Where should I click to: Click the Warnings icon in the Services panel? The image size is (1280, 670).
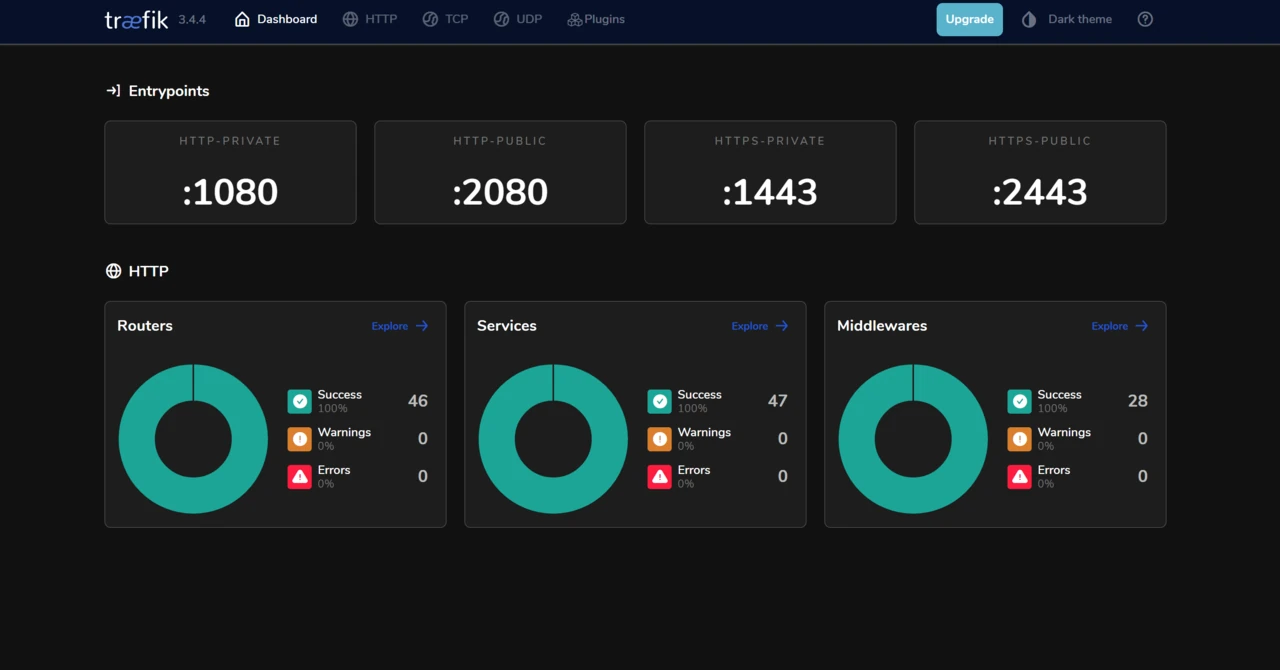point(659,438)
